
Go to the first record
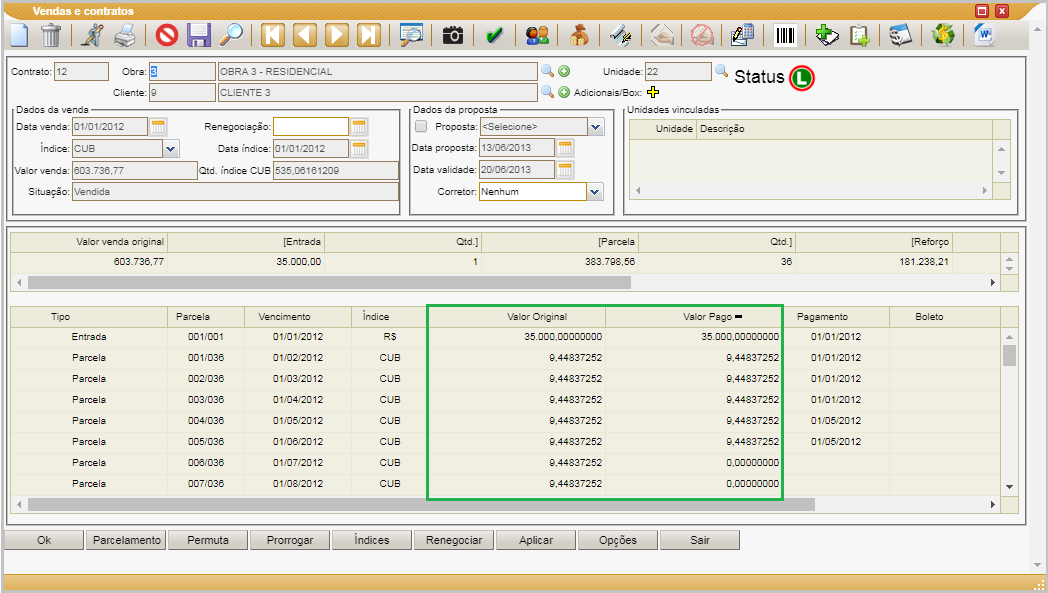[273, 35]
